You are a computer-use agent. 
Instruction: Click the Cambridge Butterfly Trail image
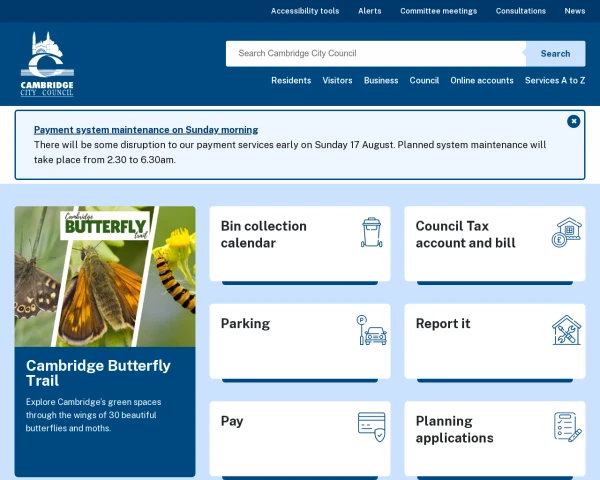click(105, 276)
